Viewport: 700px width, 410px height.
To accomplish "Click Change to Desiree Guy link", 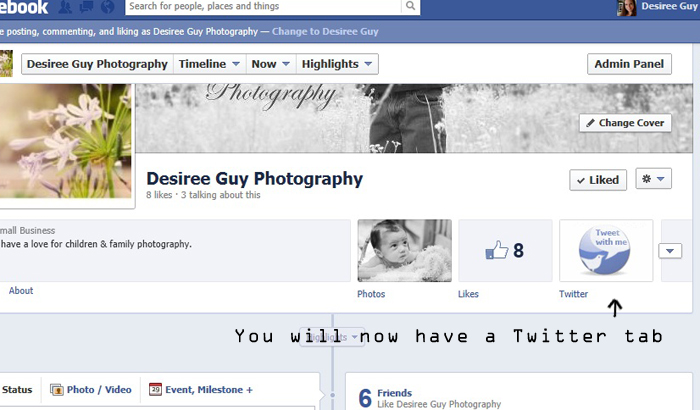I will click(325, 31).
